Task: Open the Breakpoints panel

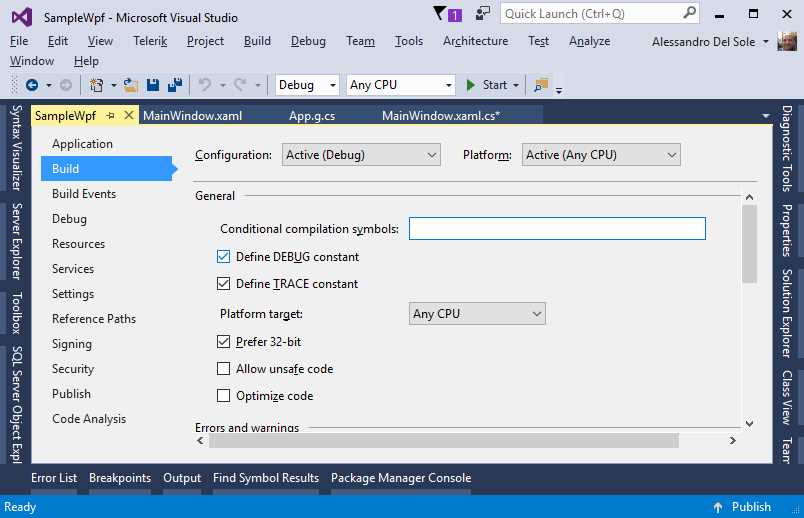Action: (x=120, y=478)
